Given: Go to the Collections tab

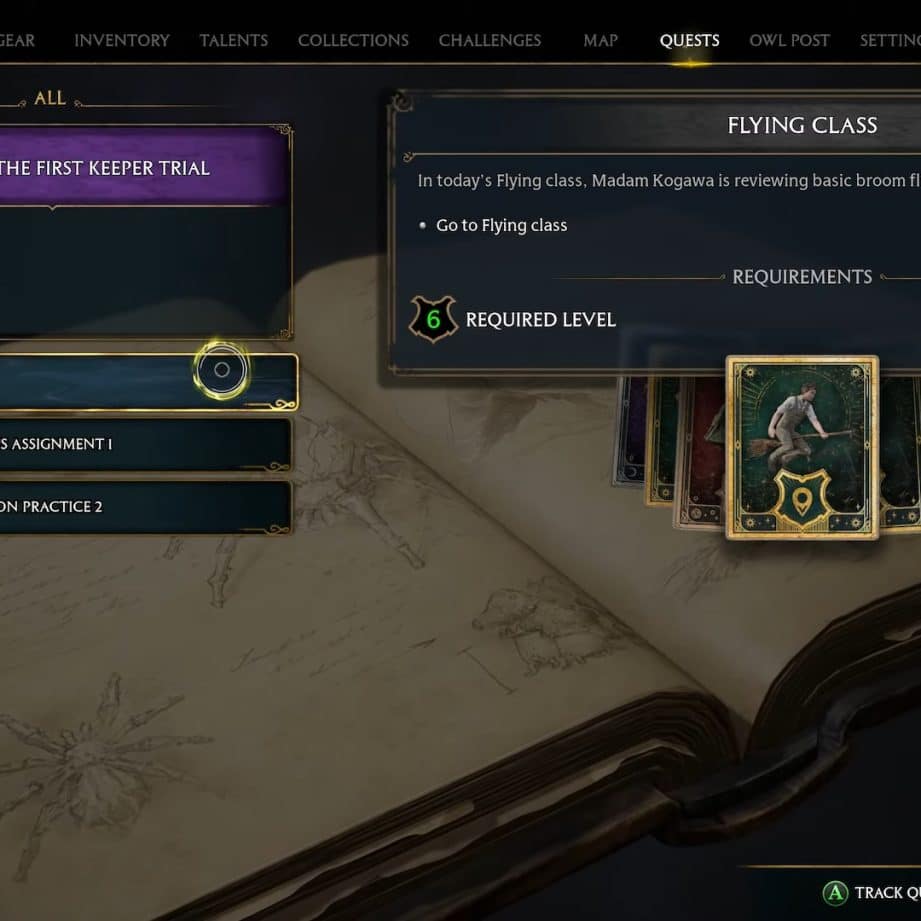Looking at the screenshot, I should pos(353,41).
